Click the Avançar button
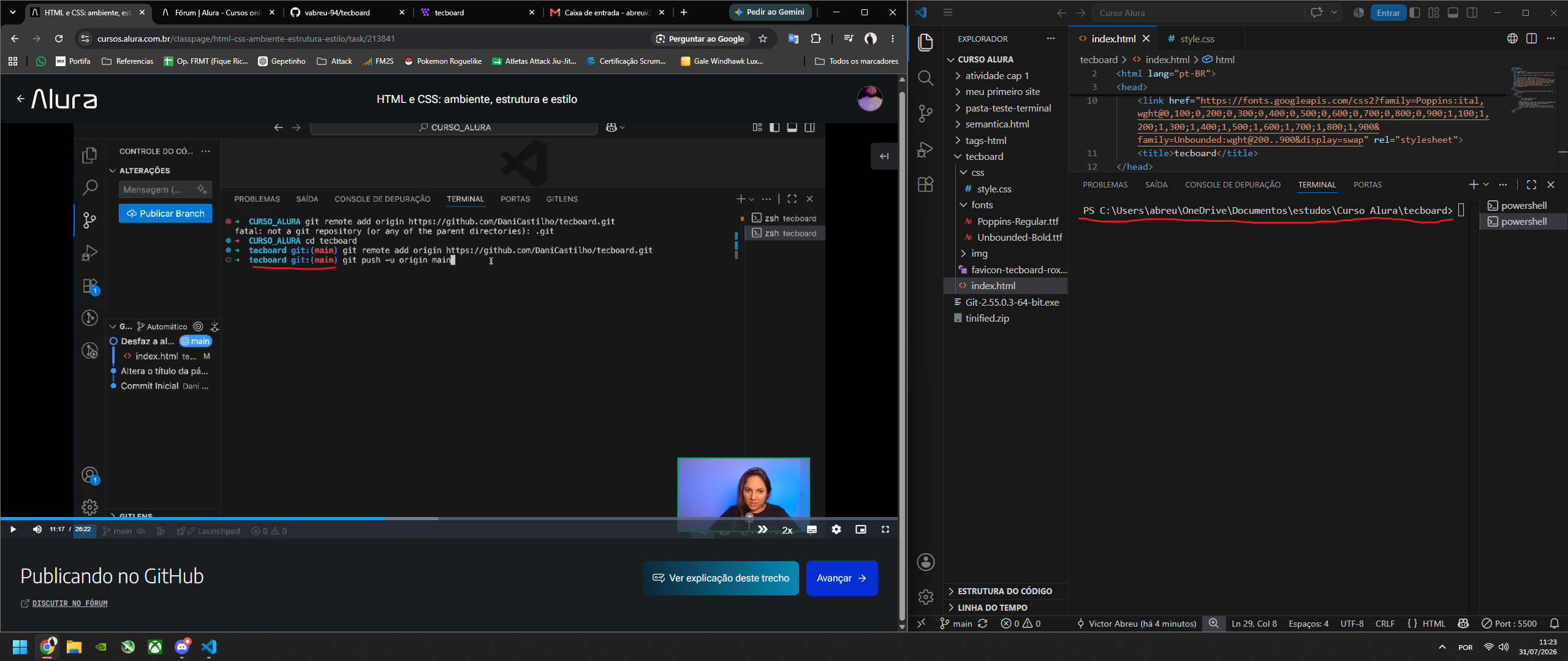The height and width of the screenshot is (661, 1568). pyautogui.click(x=842, y=578)
